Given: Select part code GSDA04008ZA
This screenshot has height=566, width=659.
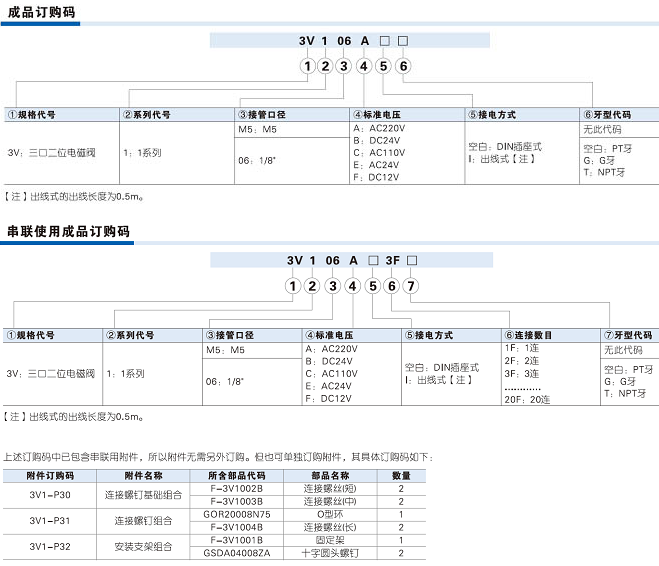Looking at the screenshot, I should click(x=237, y=553).
